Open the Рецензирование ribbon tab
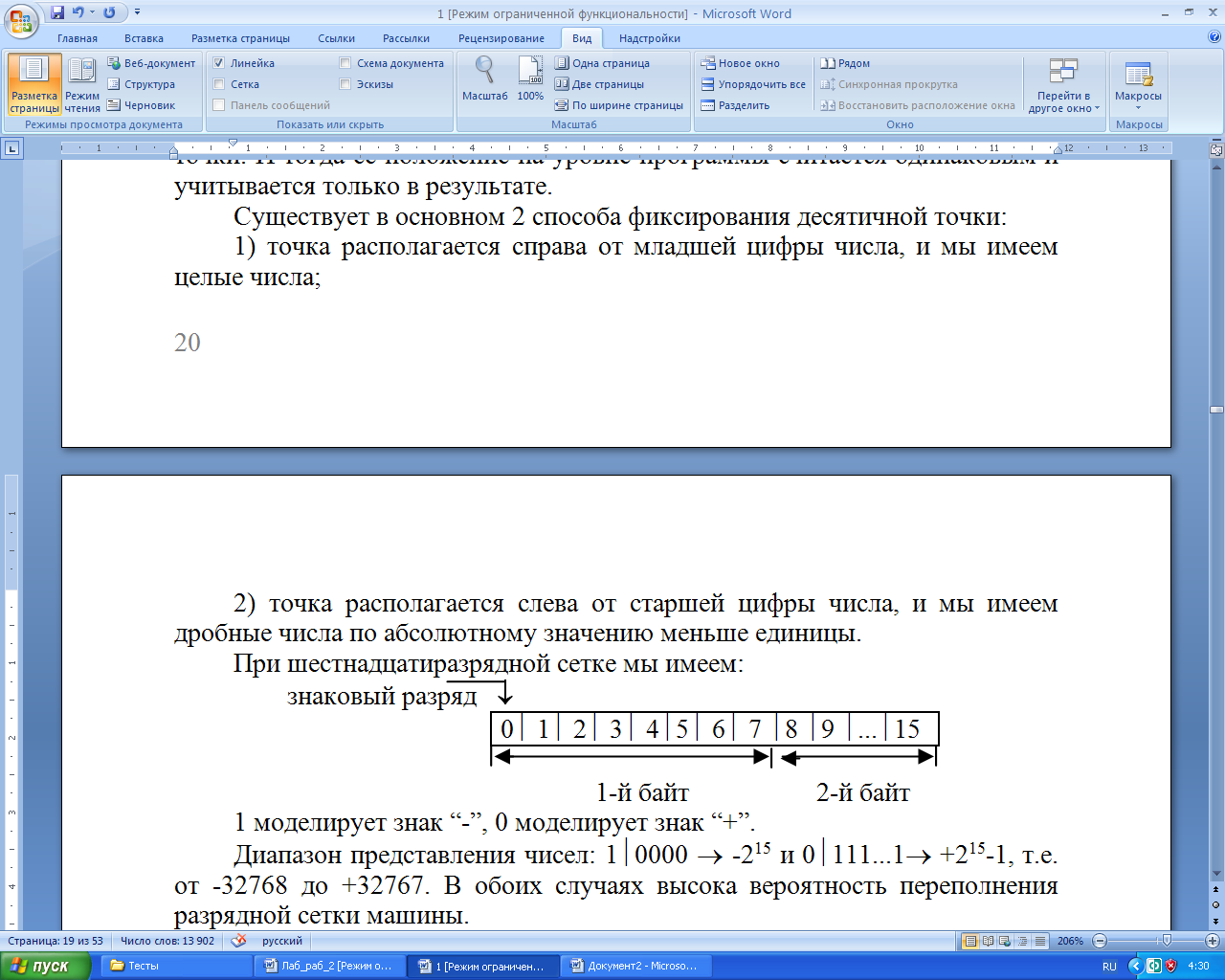The image size is (1225, 980). click(501, 38)
